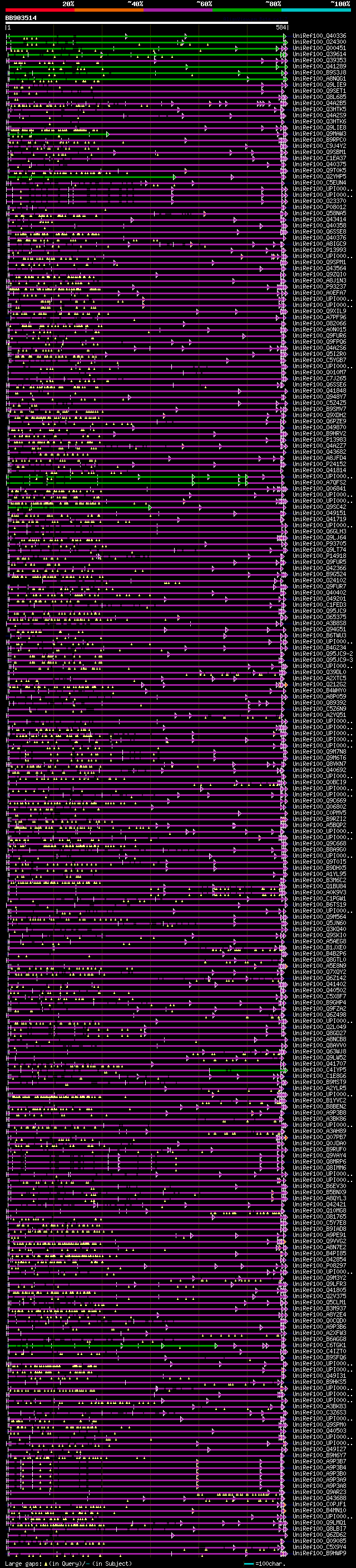Click the UniRef100_Q9SBM1 hit label
The width and height of the screenshot is (356, 1568).
[x=319, y=152]
